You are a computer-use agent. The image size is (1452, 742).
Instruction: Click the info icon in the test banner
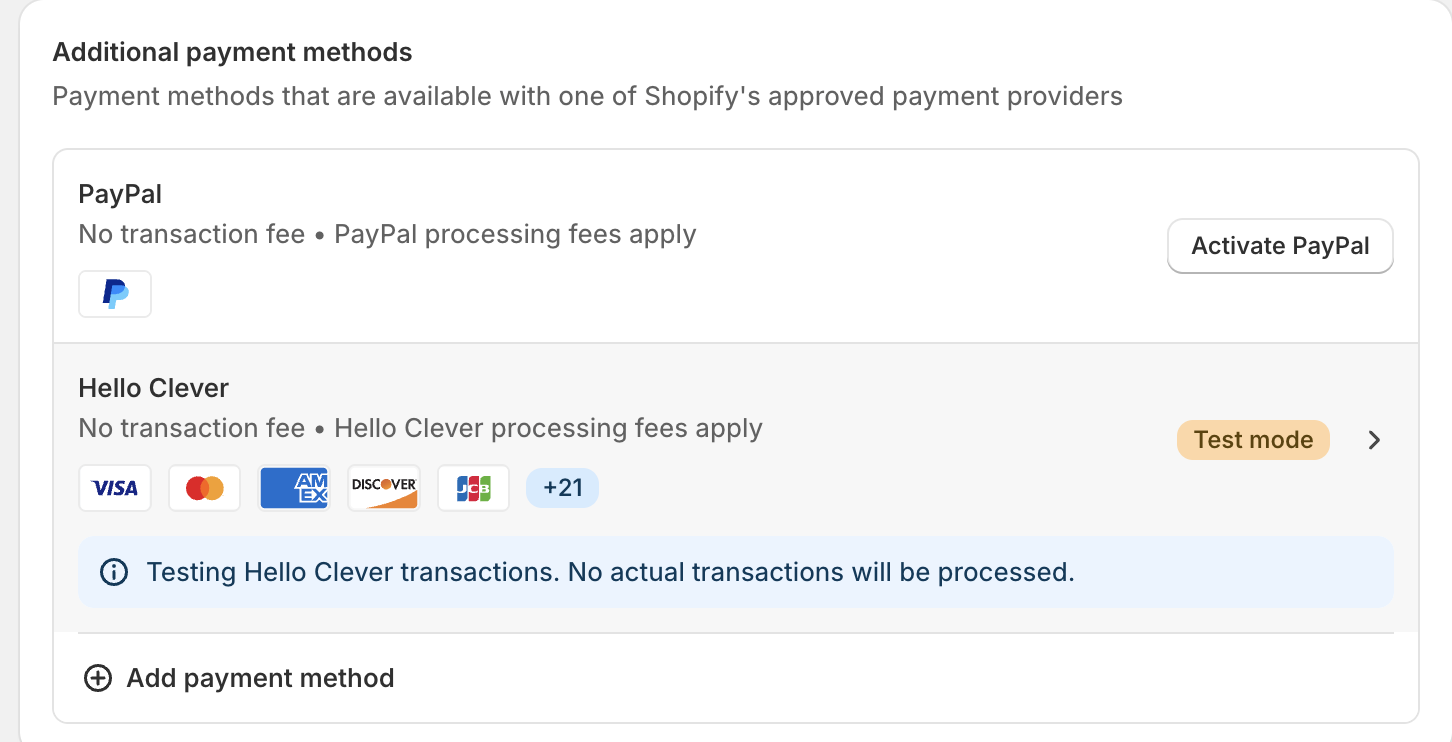click(114, 572)
